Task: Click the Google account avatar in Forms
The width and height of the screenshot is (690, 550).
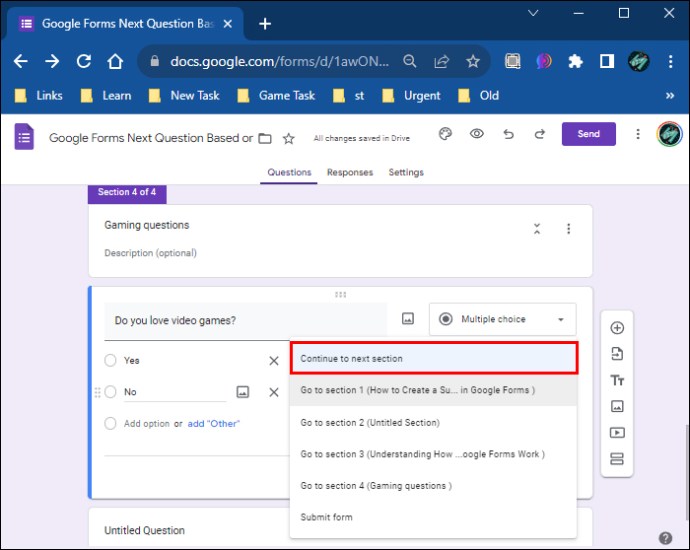Action: point(669,134)
